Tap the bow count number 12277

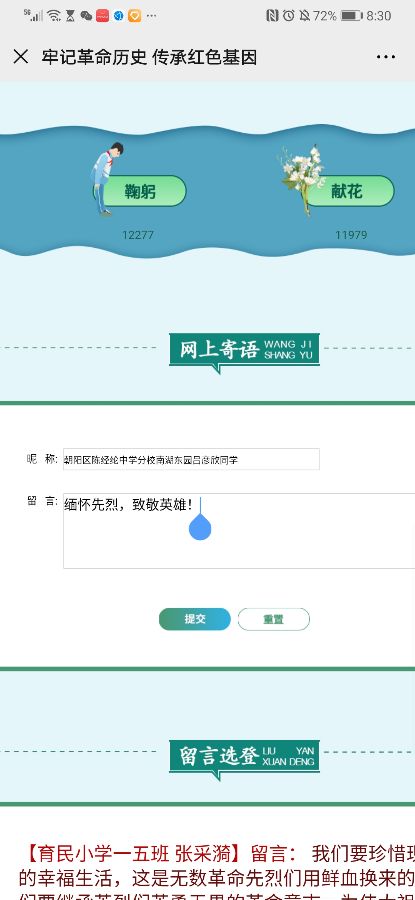click(x=138, y=235)
